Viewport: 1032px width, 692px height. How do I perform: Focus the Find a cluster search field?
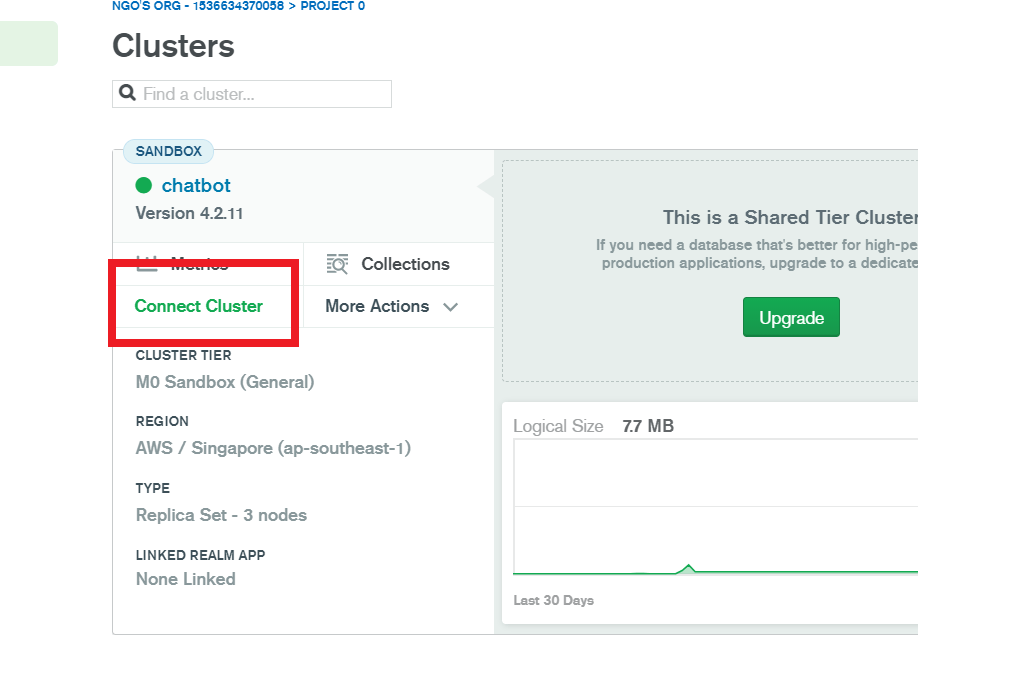point(264,94)
